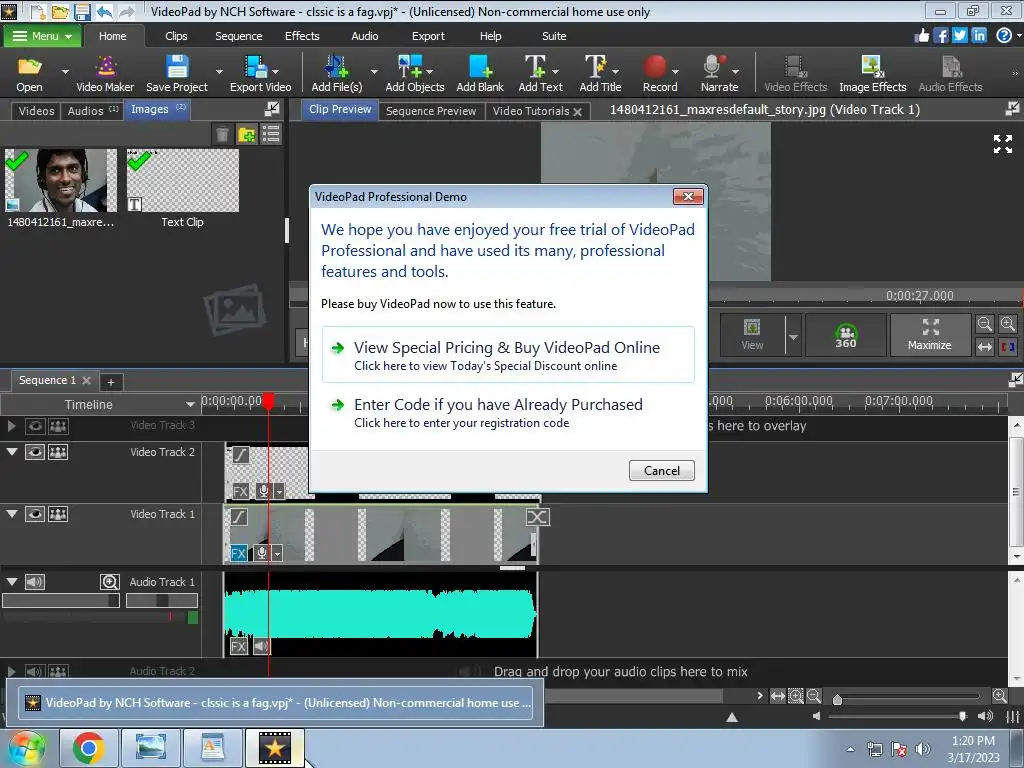1024x768 pixels.
Task: Click the LinkedIn share icon
Action: (979, 35)
